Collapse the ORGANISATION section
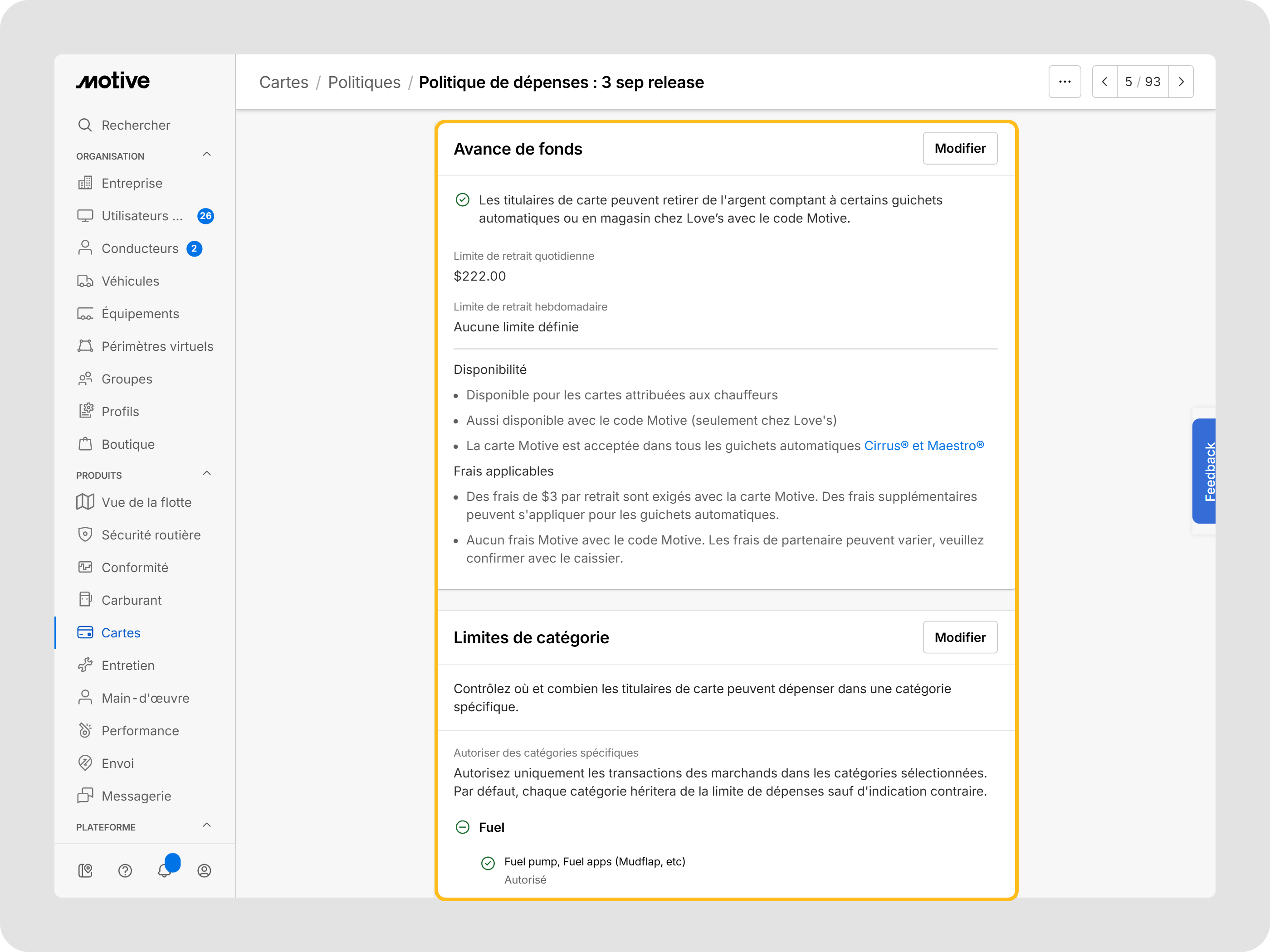 coord(207,155)
